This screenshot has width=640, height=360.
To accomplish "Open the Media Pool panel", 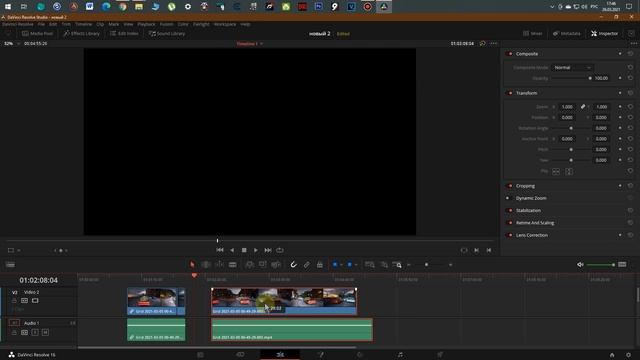I will [38, 33].
